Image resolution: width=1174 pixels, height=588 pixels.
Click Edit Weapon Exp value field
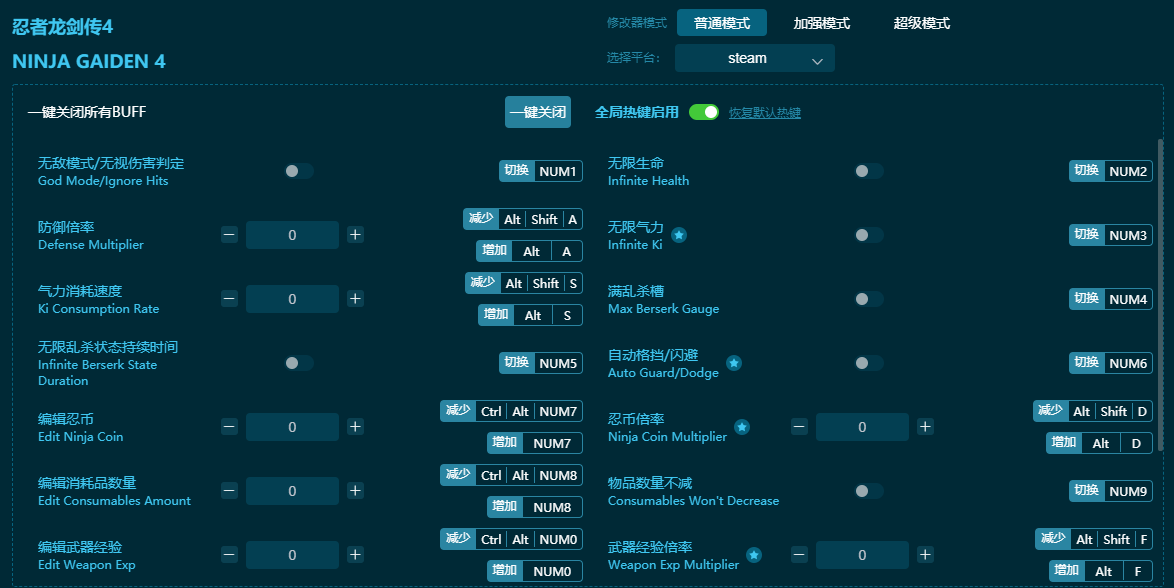(292, 555)
